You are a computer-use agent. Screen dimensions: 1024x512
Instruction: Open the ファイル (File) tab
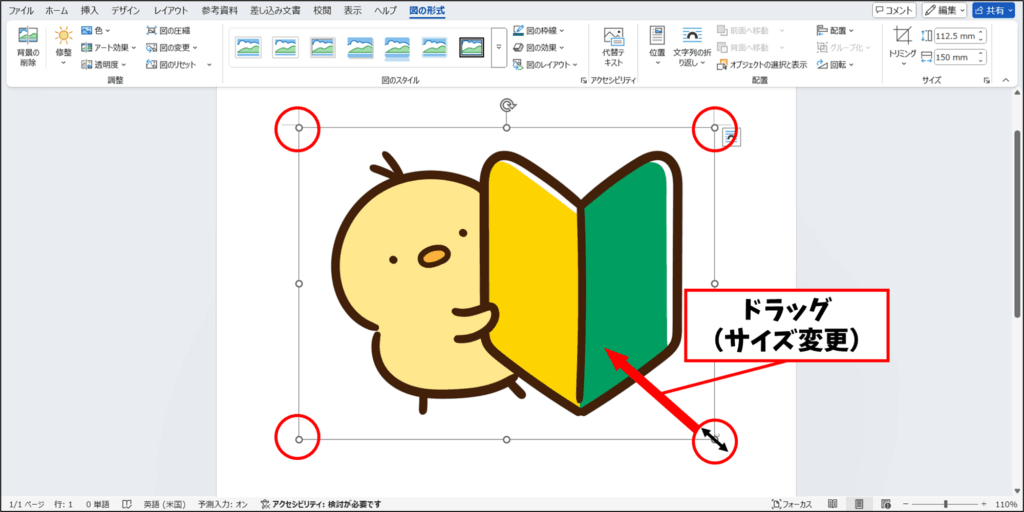[x=21, y=10]
